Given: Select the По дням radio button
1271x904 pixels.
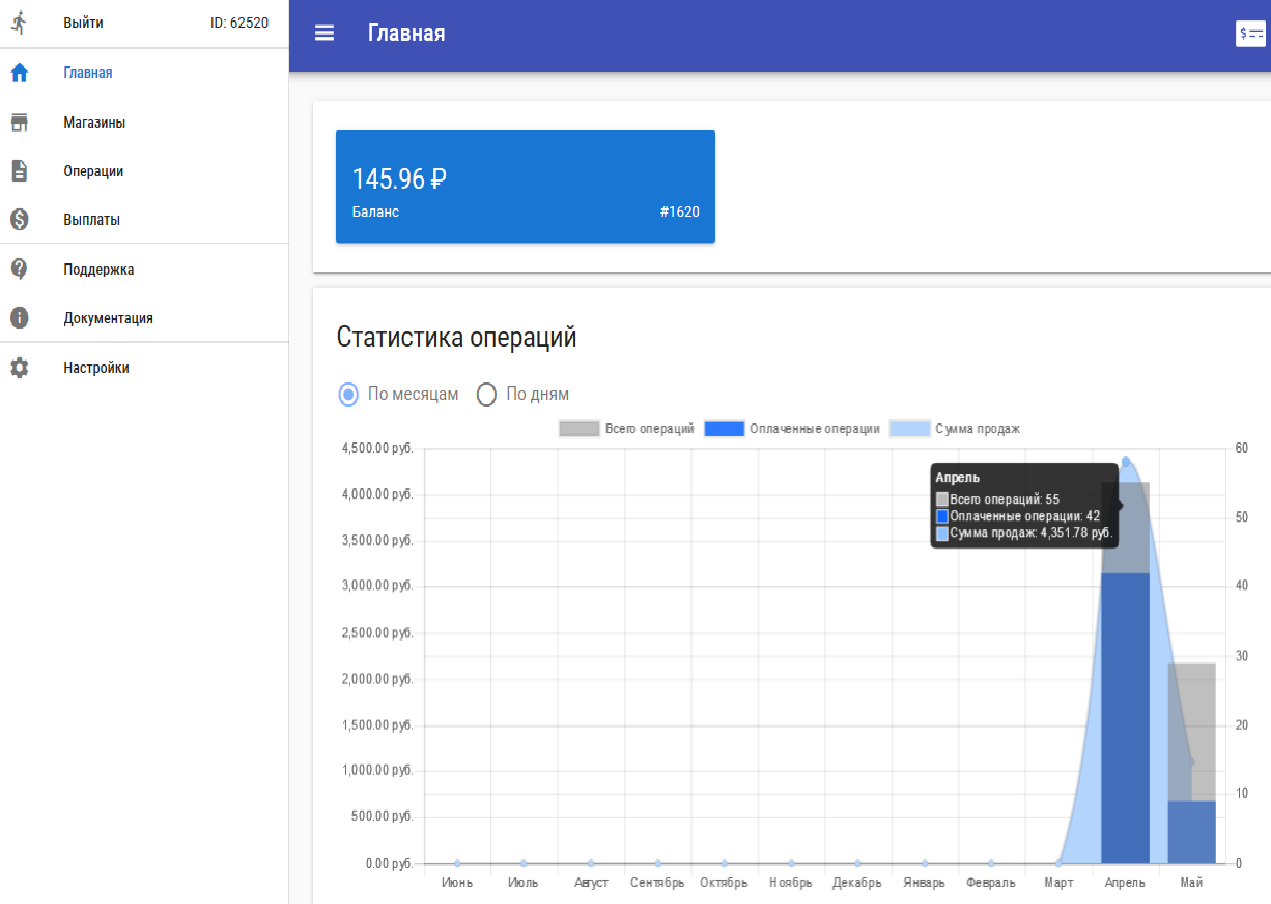Looking at the screenshot, I should 487,394.
